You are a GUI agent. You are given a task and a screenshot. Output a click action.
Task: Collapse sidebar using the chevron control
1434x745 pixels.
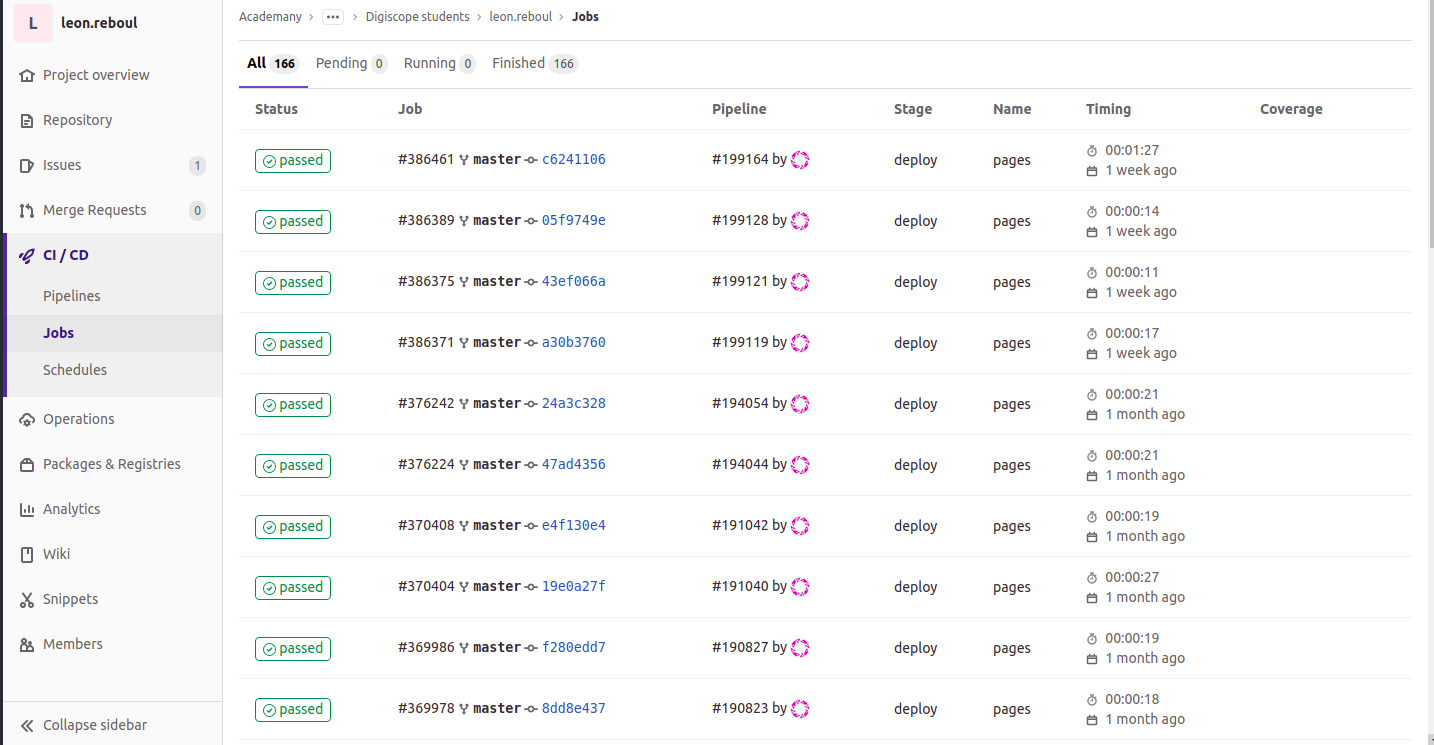pos(27,725)
